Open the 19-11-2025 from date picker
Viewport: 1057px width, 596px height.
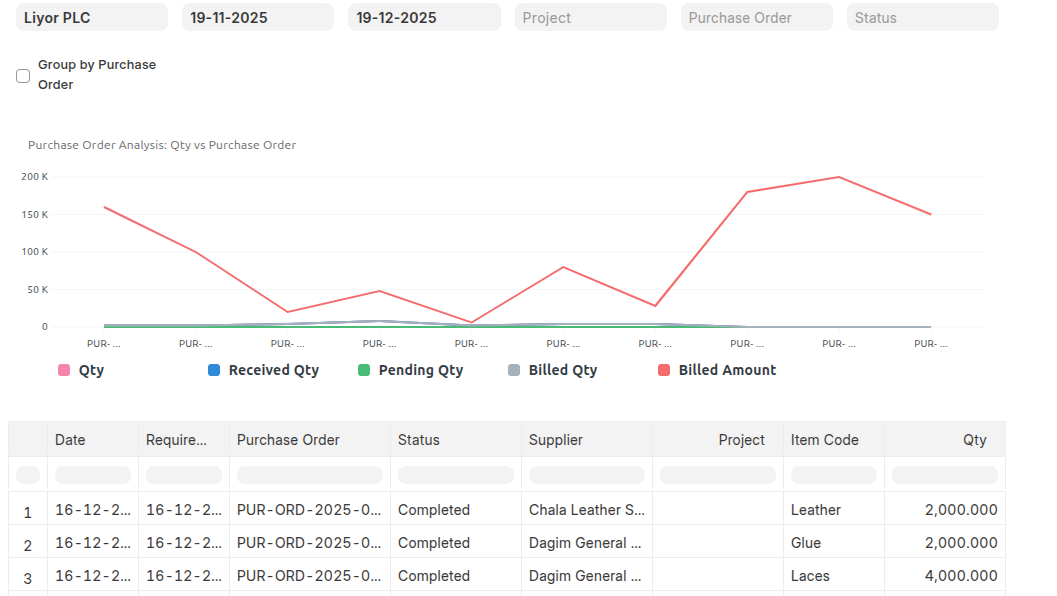click(x=258, y=18)
